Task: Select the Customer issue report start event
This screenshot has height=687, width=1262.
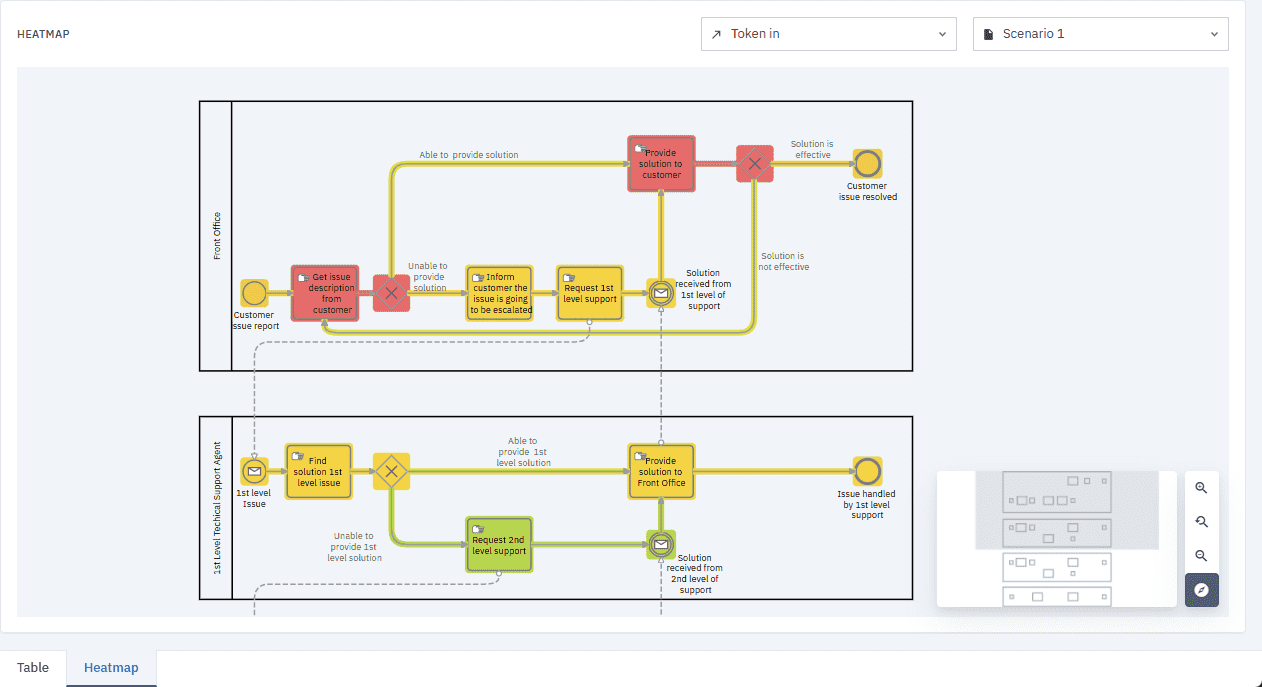Action: [254, 293]
